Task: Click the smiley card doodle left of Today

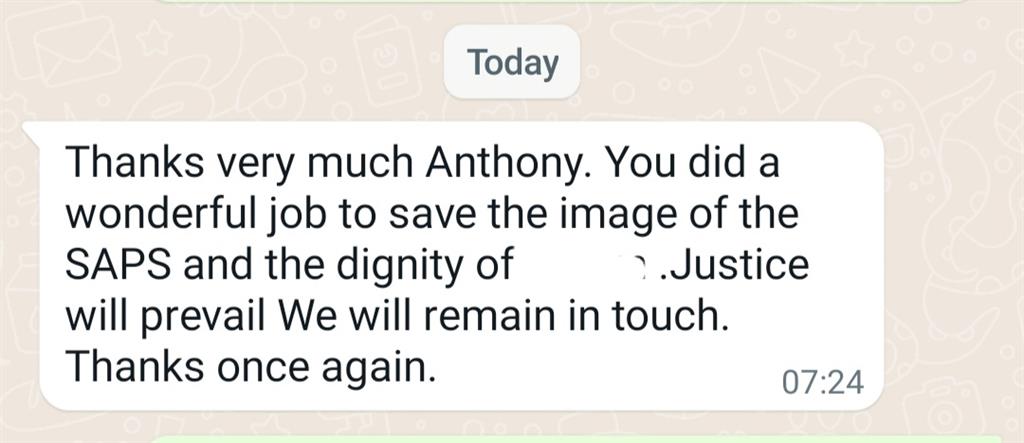Action: pyautogui.click(x=386, y=63)
